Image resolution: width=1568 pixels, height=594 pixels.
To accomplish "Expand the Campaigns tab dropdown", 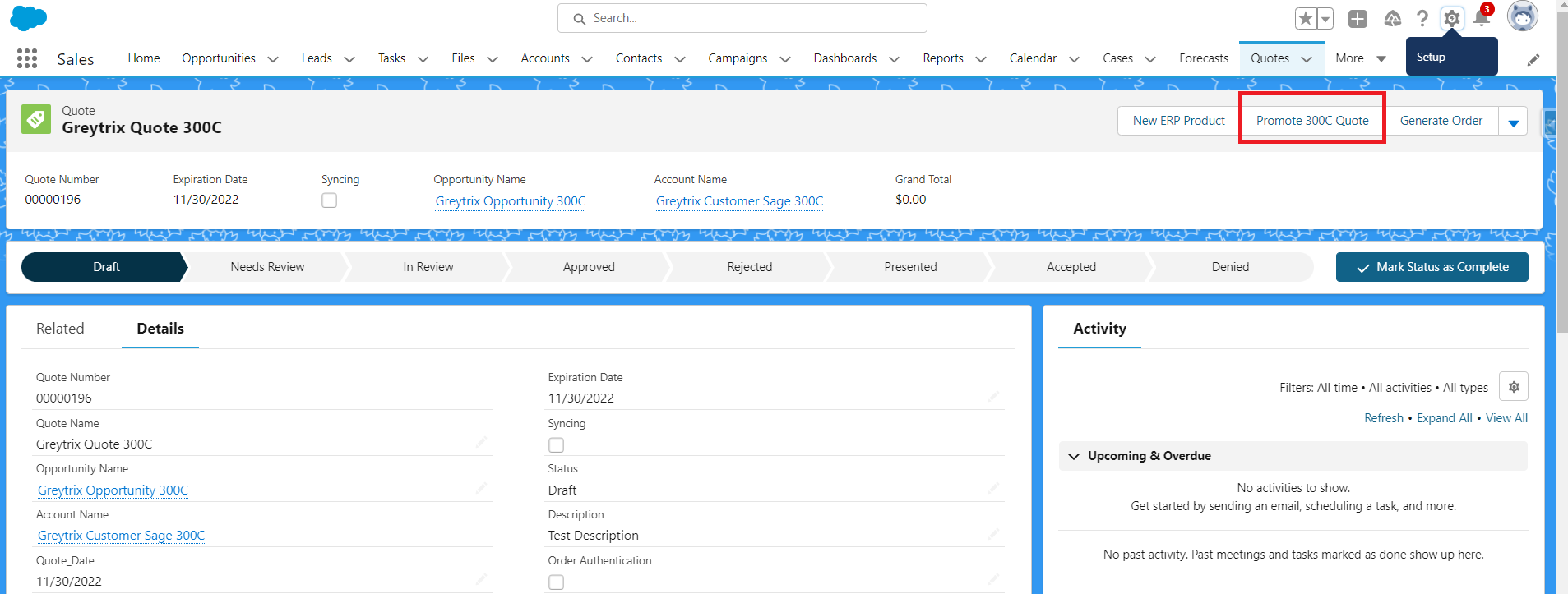I will coord(785,59).
